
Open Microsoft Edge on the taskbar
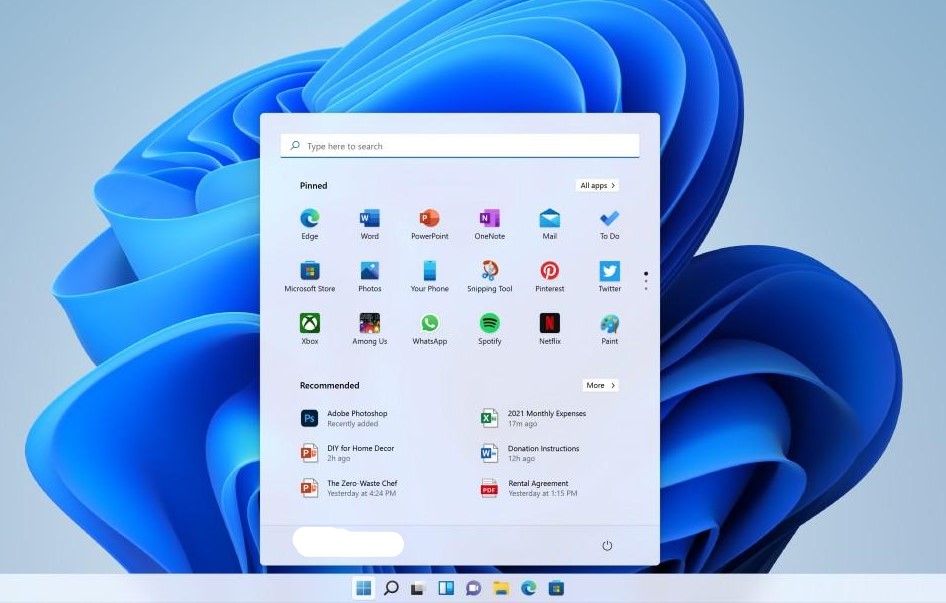pyautogui.click(x=529, y=588)
